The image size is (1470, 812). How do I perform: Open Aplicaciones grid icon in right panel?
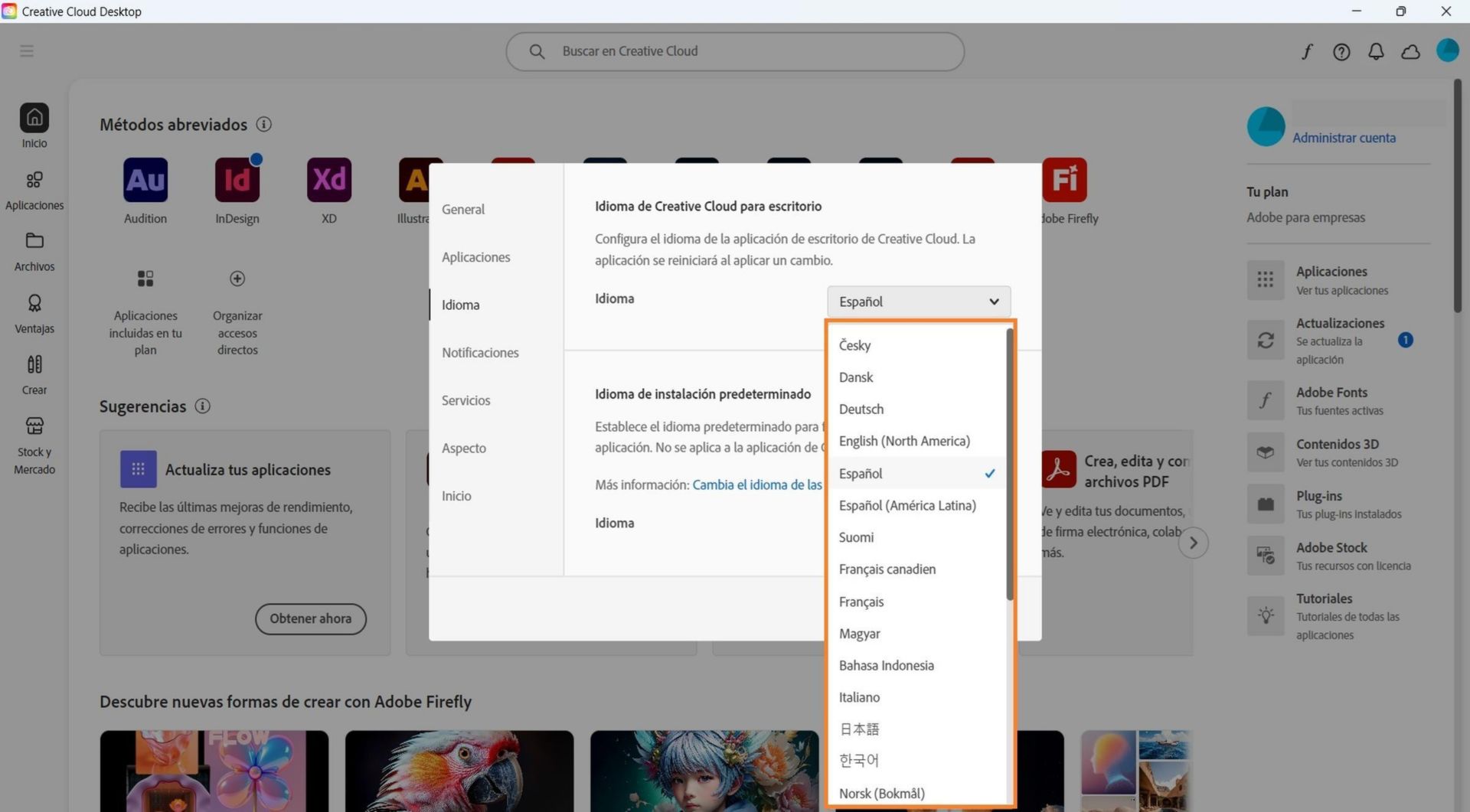click(1266, 279)
